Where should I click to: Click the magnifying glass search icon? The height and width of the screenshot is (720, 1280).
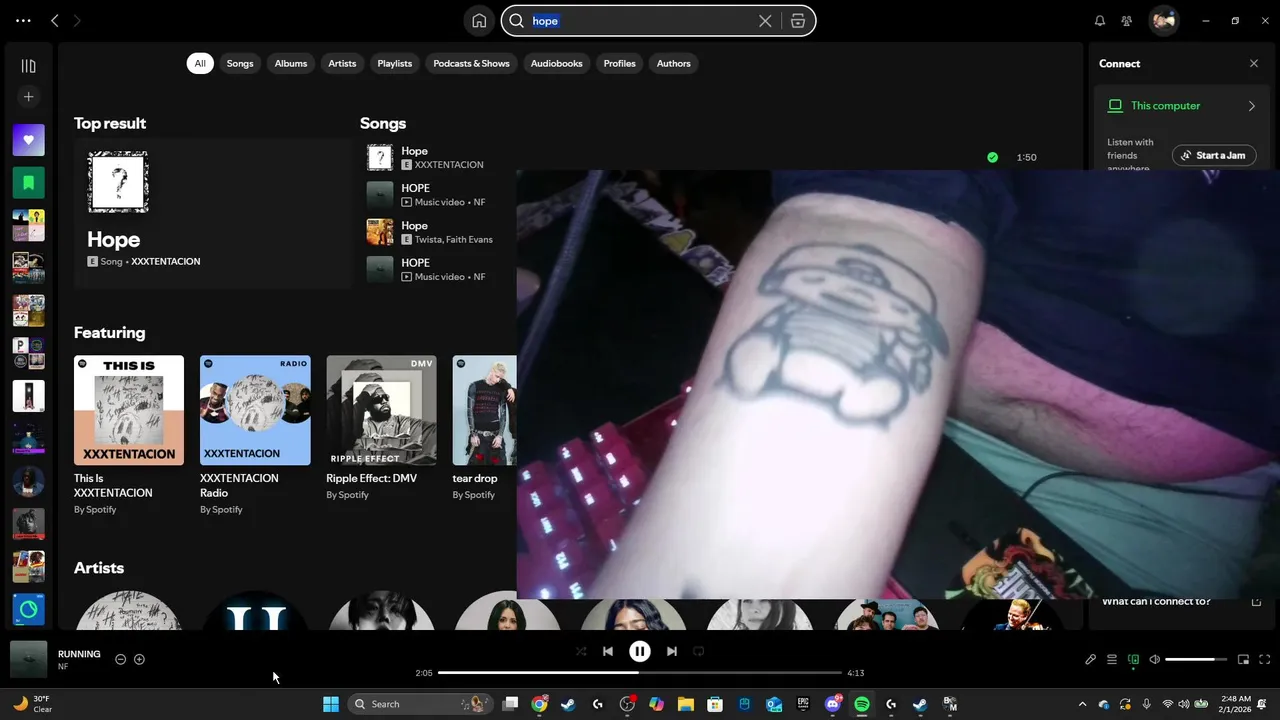(x=517, y=21)
